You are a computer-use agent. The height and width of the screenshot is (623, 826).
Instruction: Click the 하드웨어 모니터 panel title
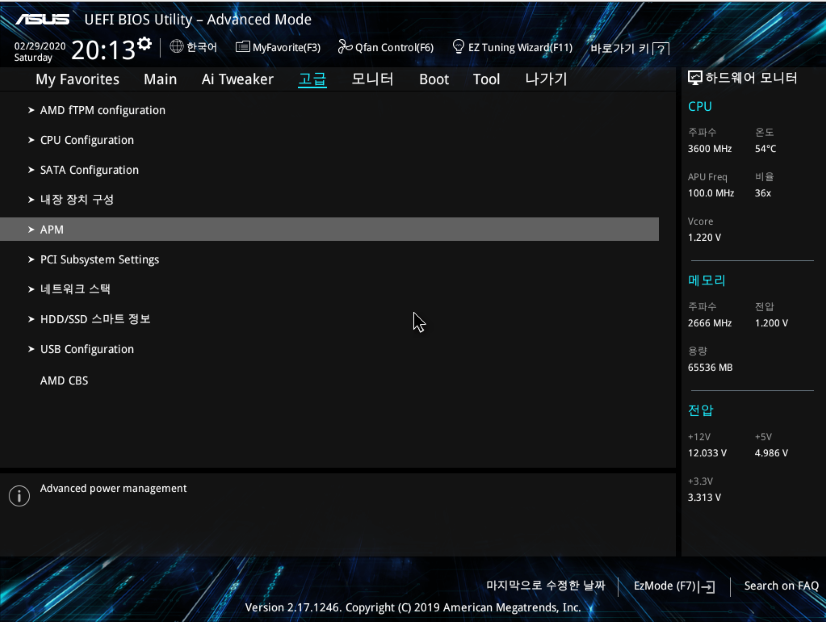coord(751,78)
